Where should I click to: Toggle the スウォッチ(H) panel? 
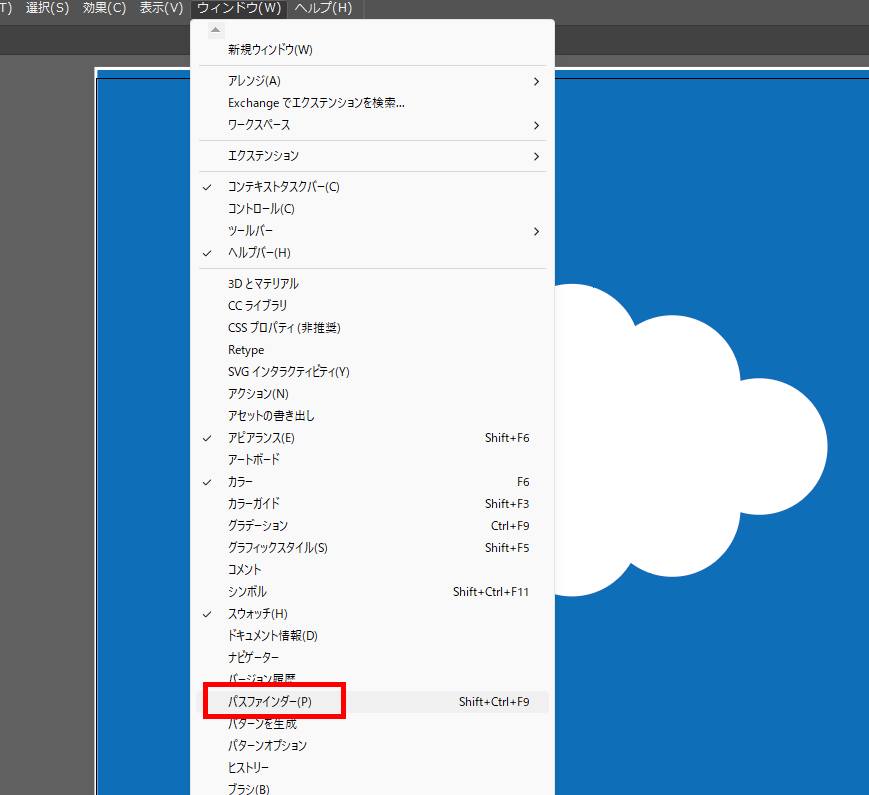tap(258, 614)
